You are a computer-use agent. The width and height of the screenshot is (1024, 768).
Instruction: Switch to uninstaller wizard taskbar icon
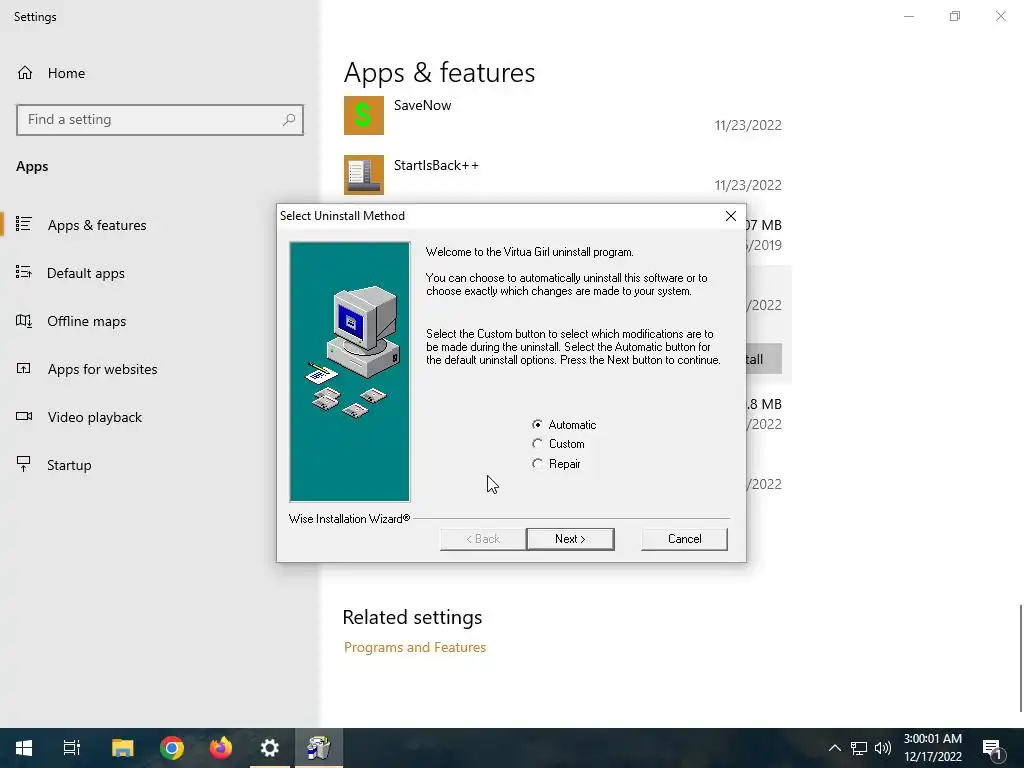319,748
